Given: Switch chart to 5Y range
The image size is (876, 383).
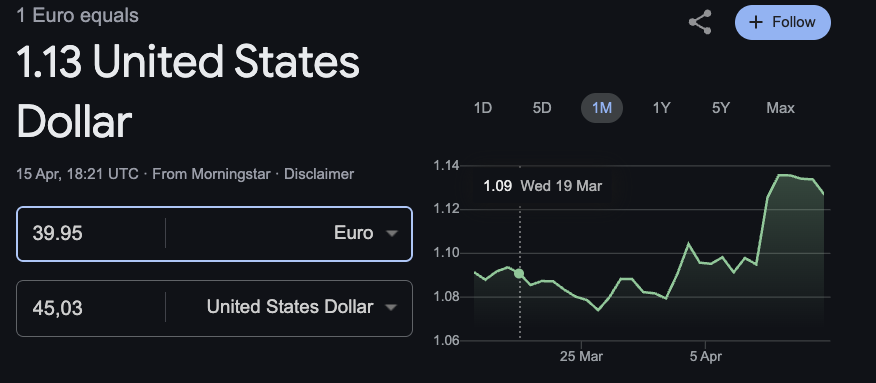Looking at the screenshot, I should [x=721, y=108].
